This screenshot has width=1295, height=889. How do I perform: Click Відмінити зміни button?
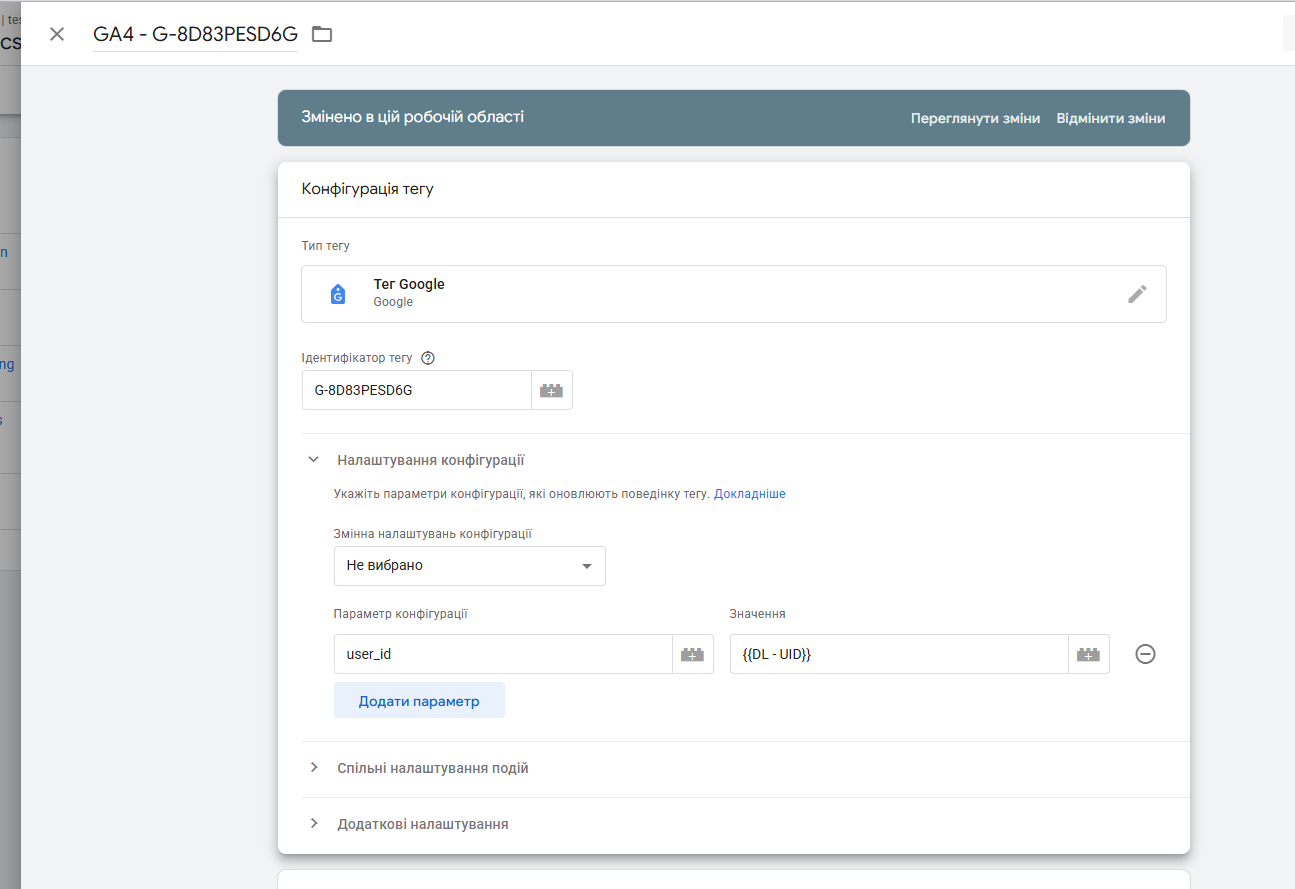1110,118
